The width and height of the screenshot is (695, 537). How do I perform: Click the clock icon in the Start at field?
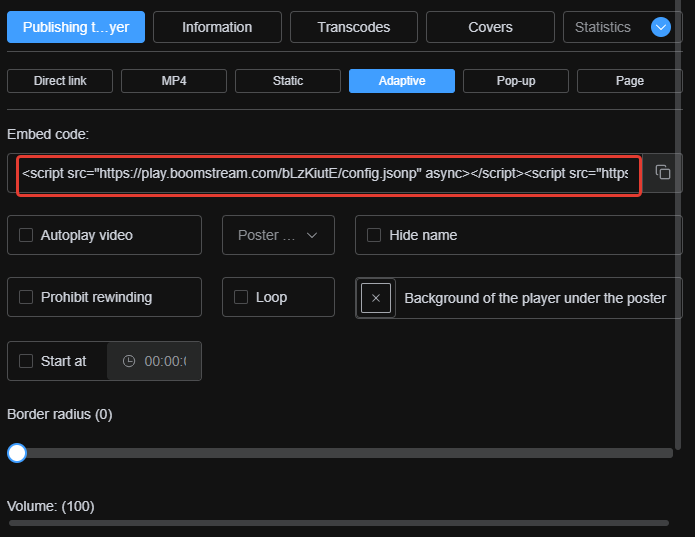pos(129,361)
